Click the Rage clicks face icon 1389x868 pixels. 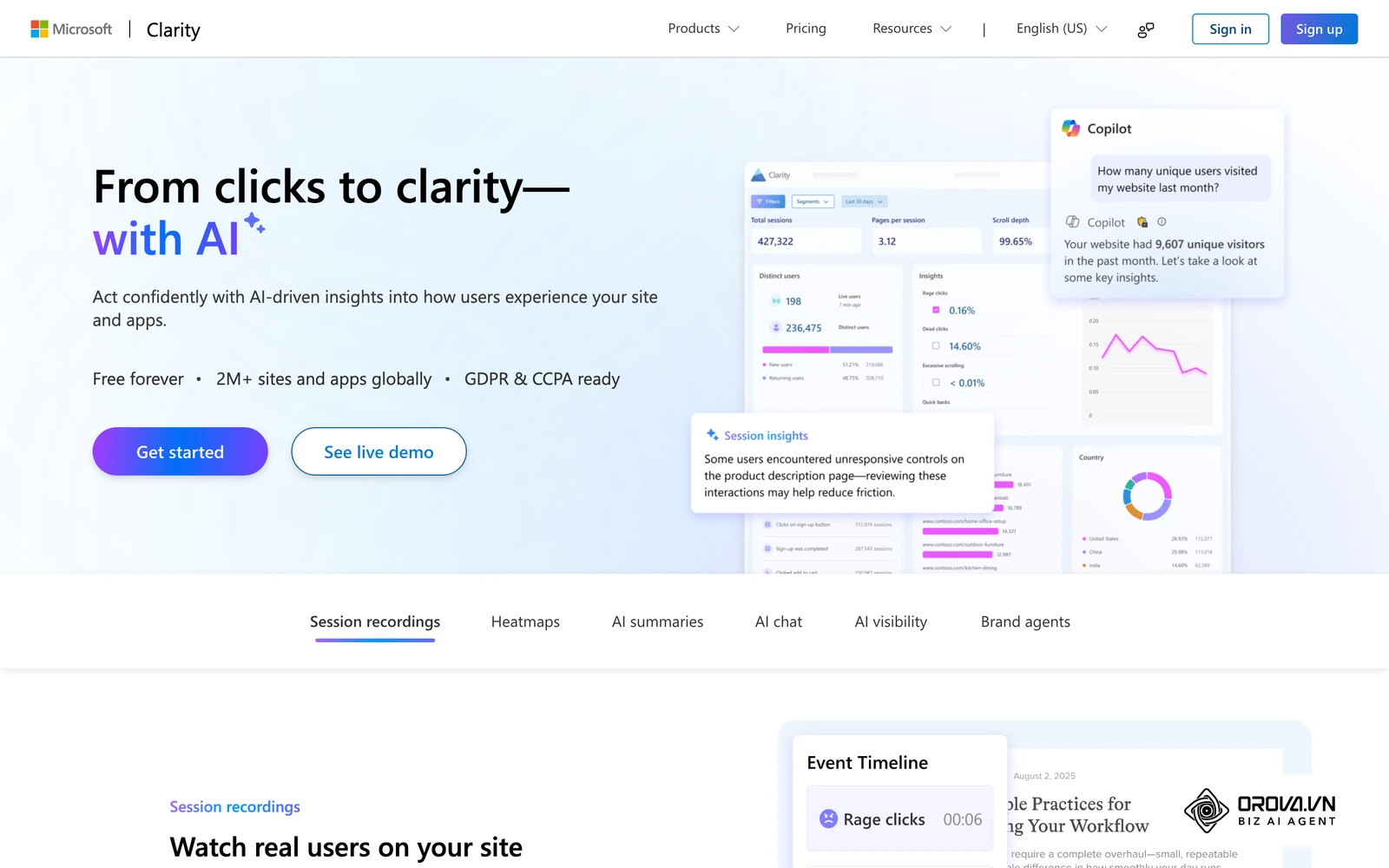tap(828, 819)
